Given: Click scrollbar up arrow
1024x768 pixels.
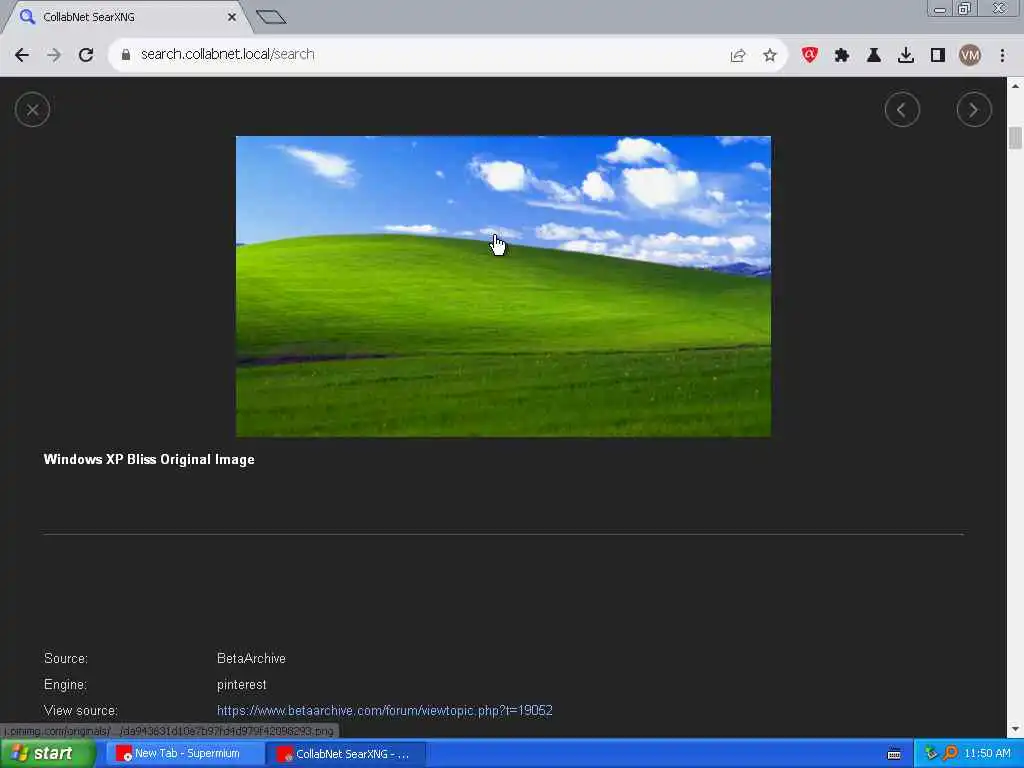Looking at the screenshot, I should [1015, 86].
